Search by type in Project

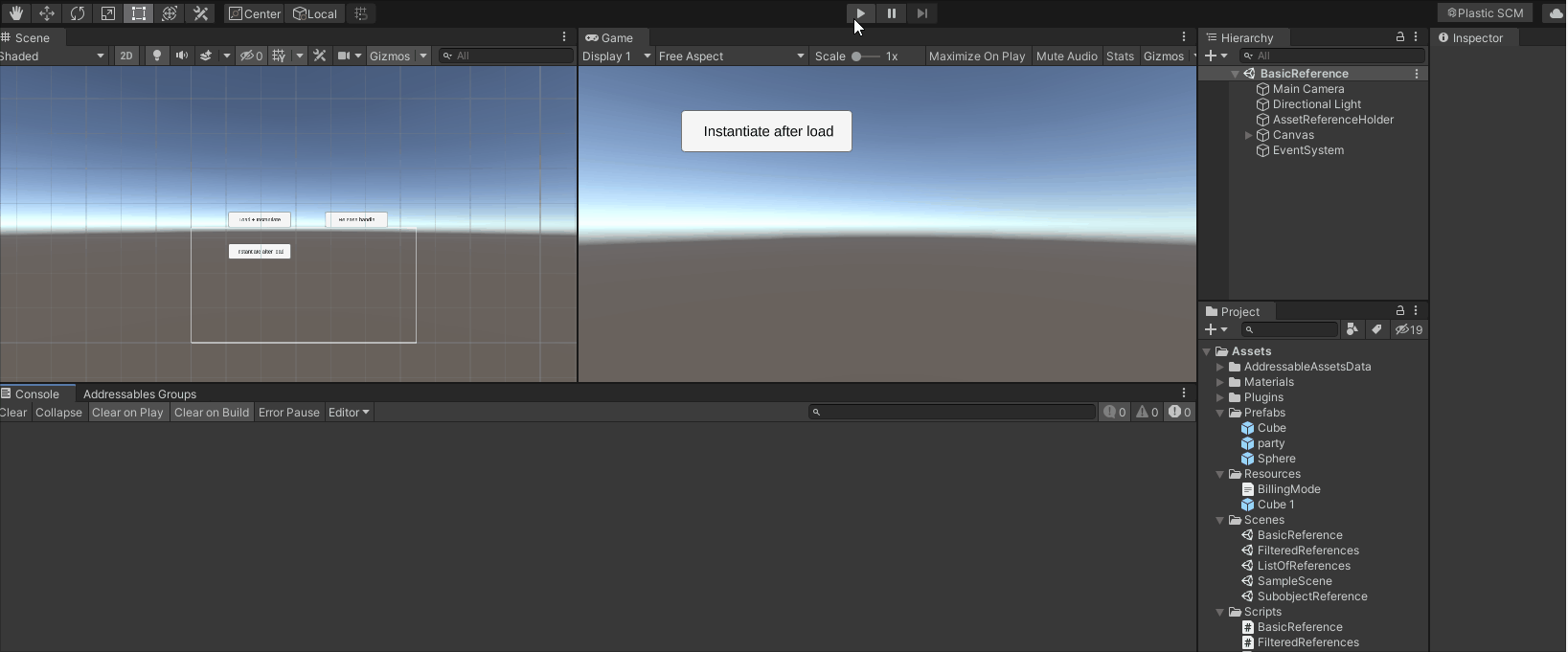pyautogui.click(x=1352, y=329)
